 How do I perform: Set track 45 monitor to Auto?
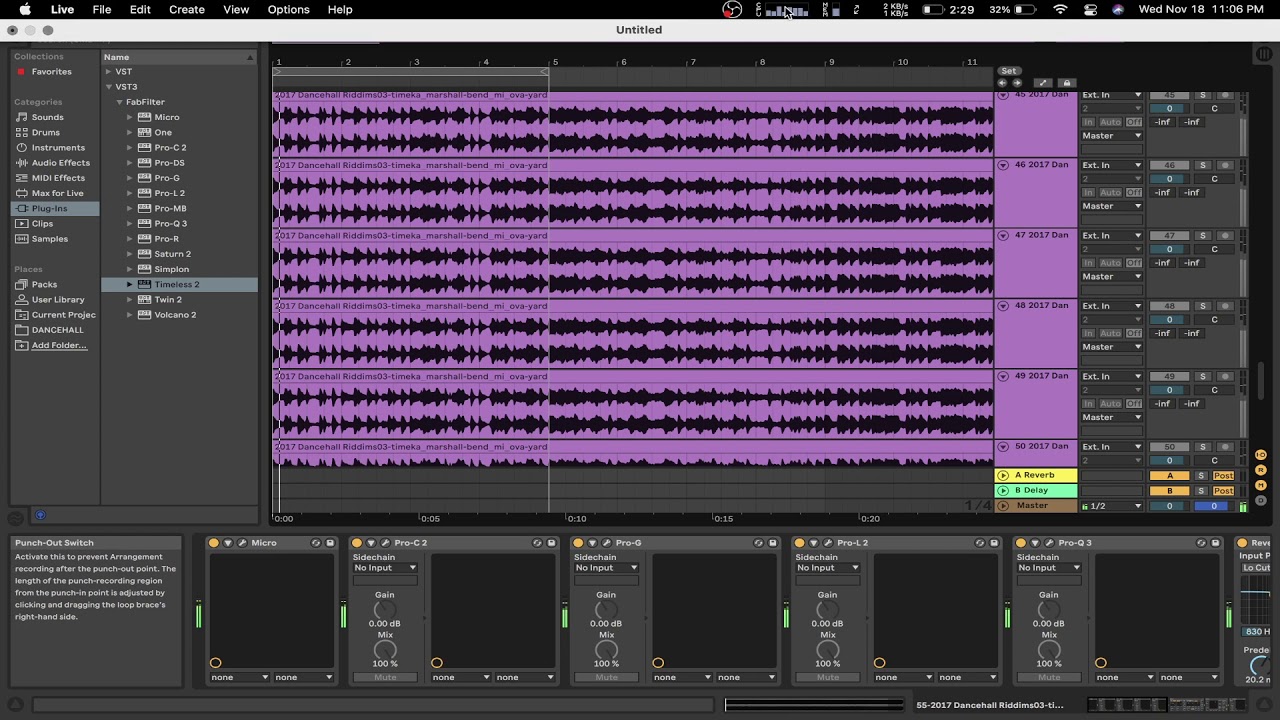pyautogui.click(x=1110, y=122)
